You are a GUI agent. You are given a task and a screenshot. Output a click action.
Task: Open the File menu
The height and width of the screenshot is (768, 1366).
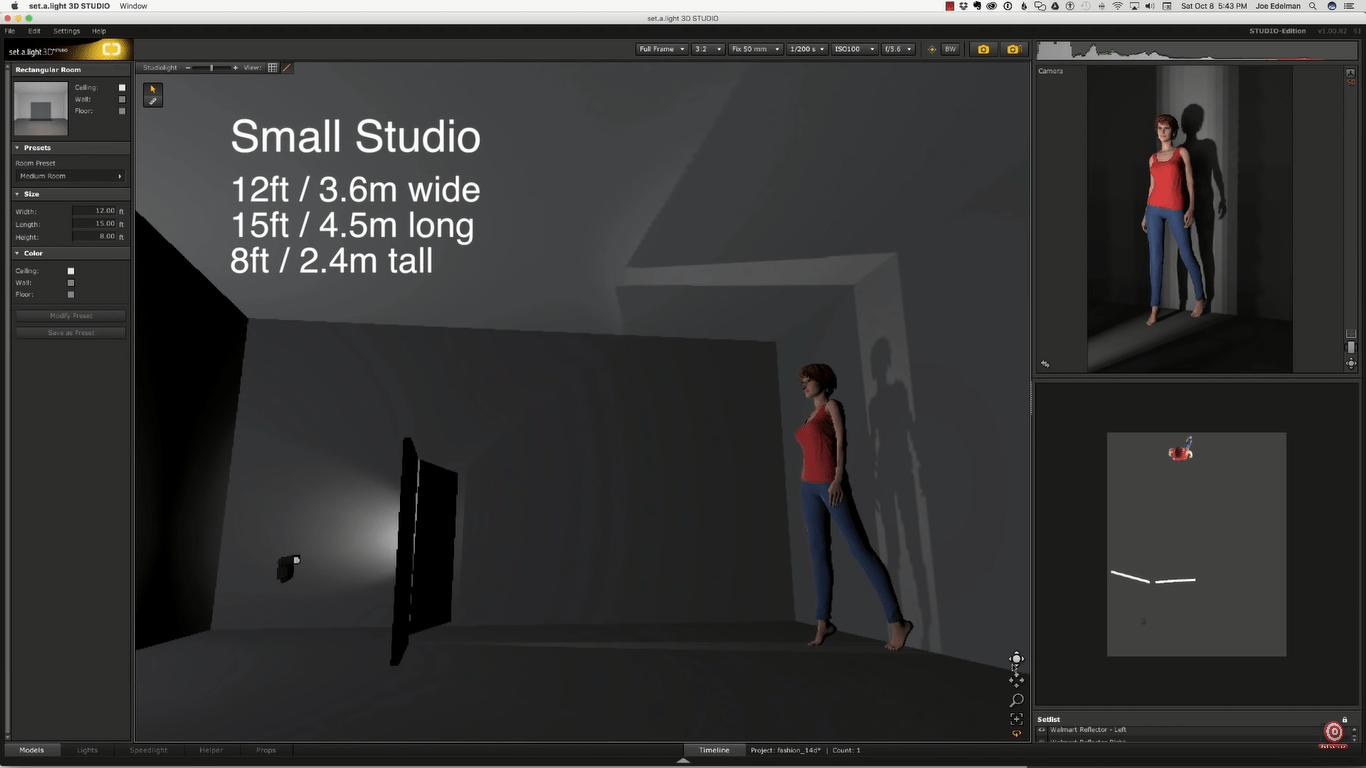click(10, 31)
